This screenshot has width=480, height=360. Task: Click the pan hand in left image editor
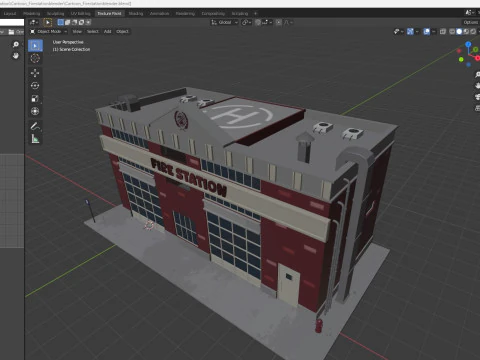(x=16, y=56)
